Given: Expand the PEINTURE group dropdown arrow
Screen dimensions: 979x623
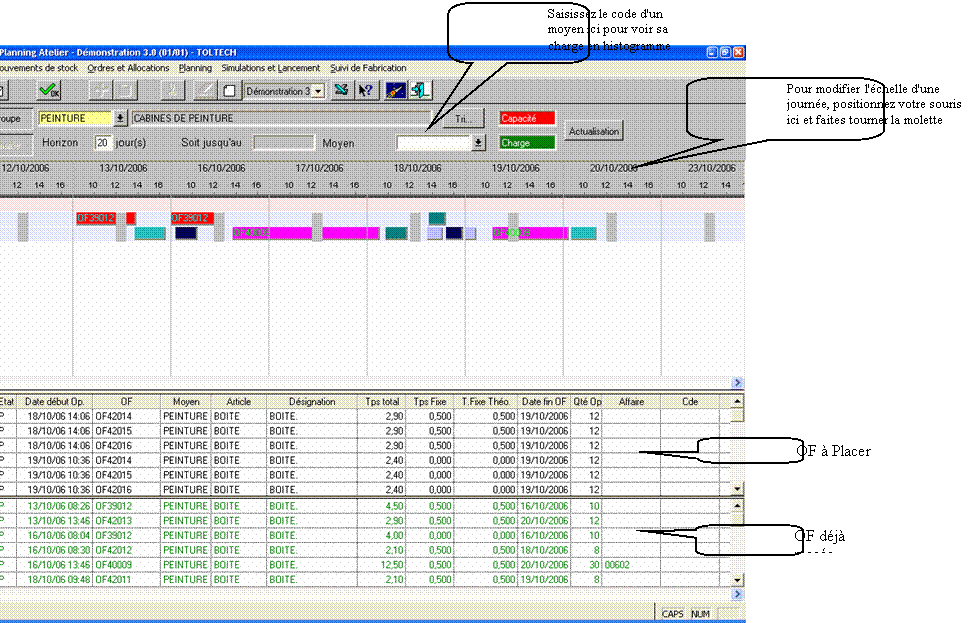Looking at the screenshot, I should coord(121,118).
